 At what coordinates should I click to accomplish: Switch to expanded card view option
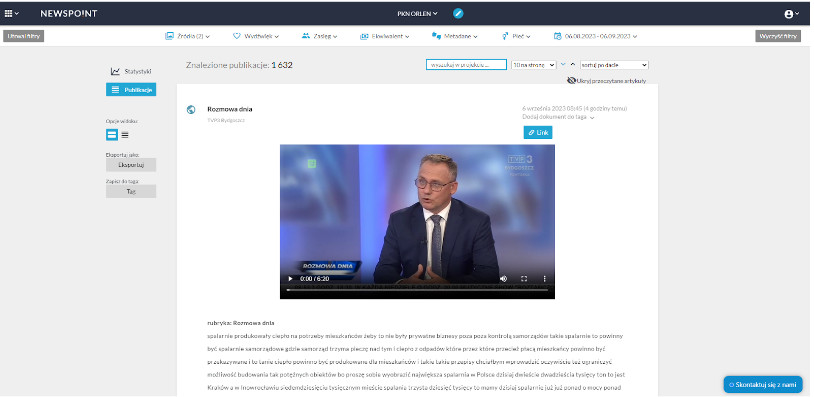click(112, 135)
